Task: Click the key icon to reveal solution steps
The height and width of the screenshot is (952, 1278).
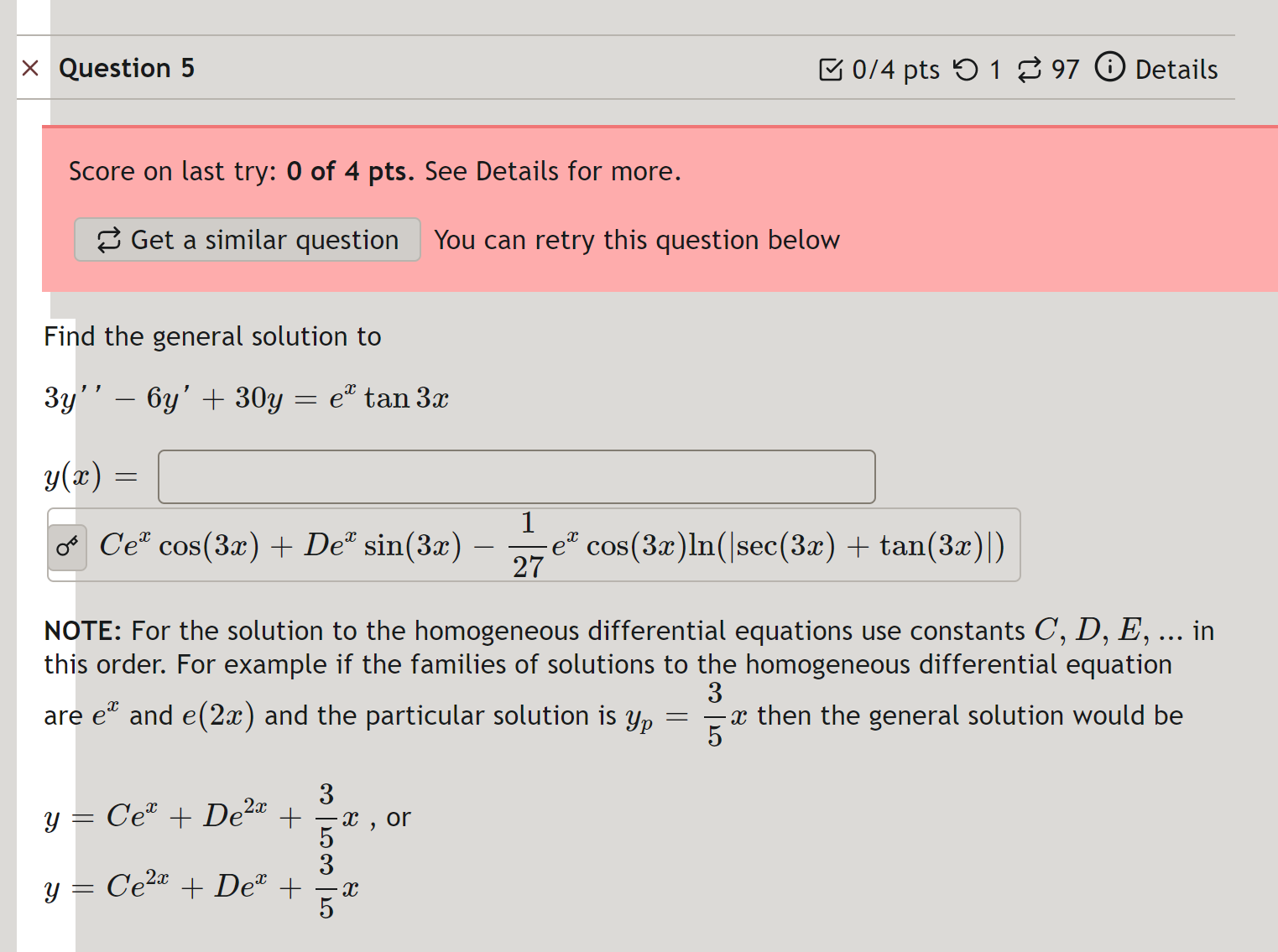Action: [67, 545]
